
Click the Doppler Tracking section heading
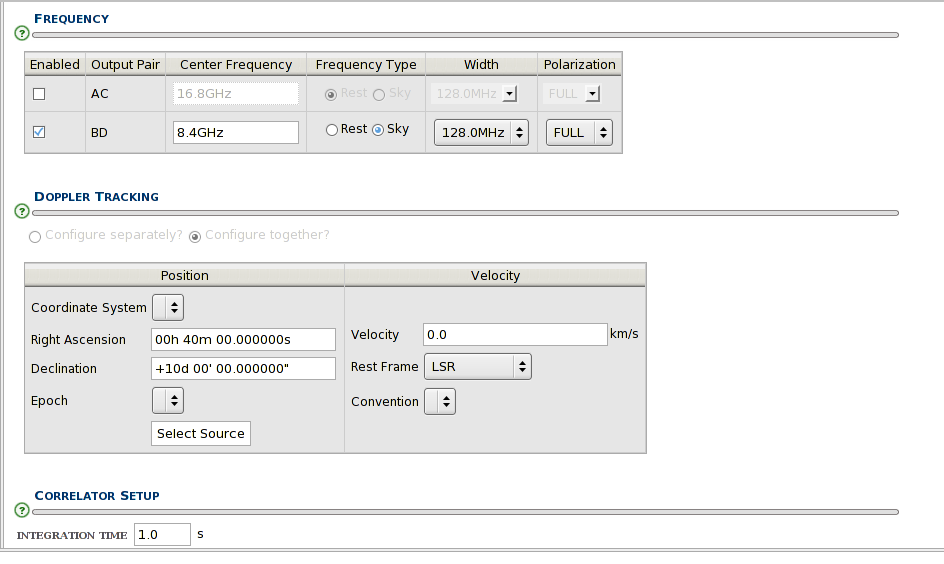coord(96,197)
